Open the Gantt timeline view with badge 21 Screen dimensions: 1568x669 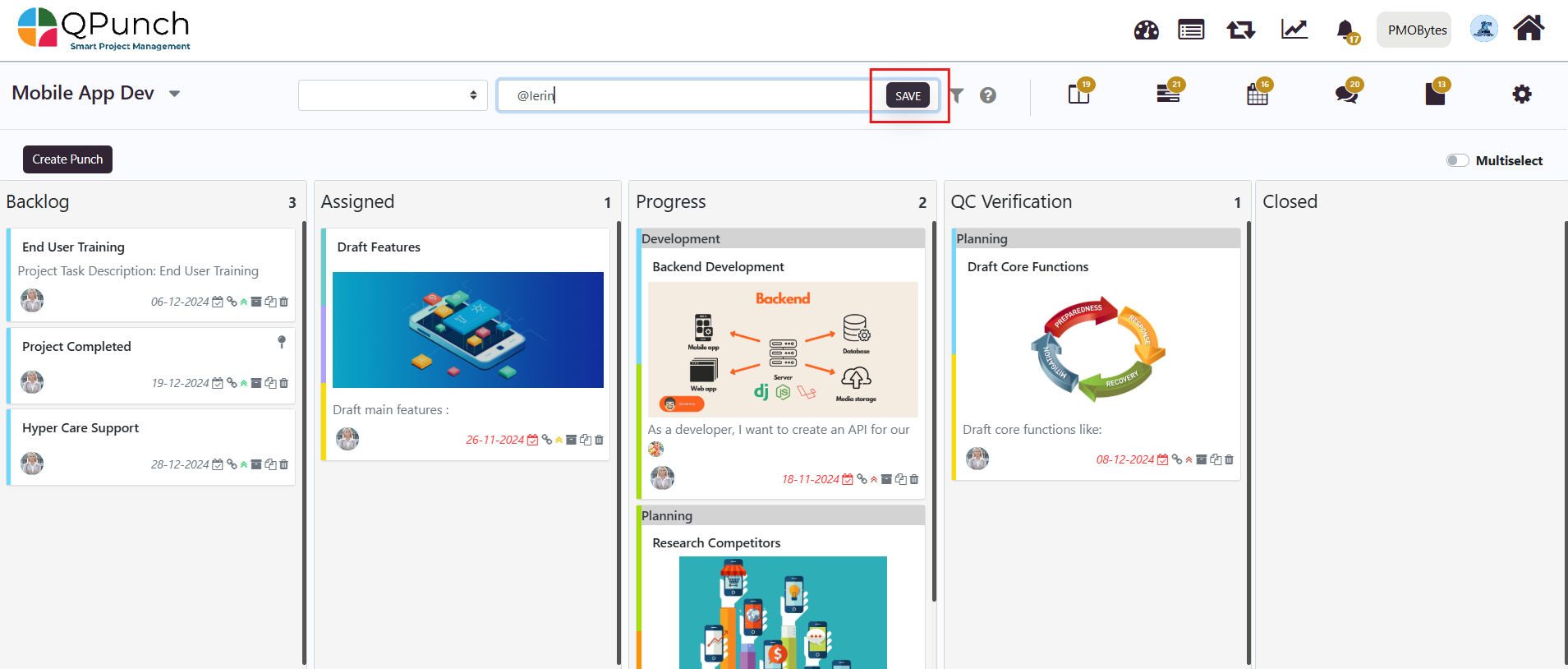[1168, 95]
